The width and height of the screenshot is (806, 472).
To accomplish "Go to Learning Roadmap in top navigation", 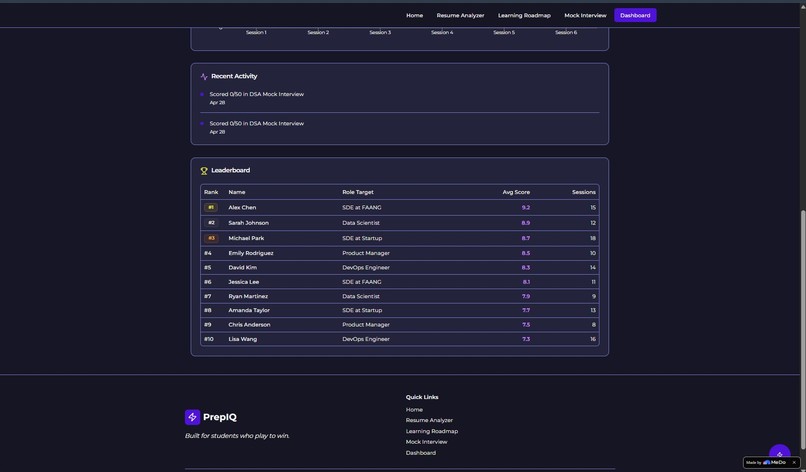I will (524, 15).
